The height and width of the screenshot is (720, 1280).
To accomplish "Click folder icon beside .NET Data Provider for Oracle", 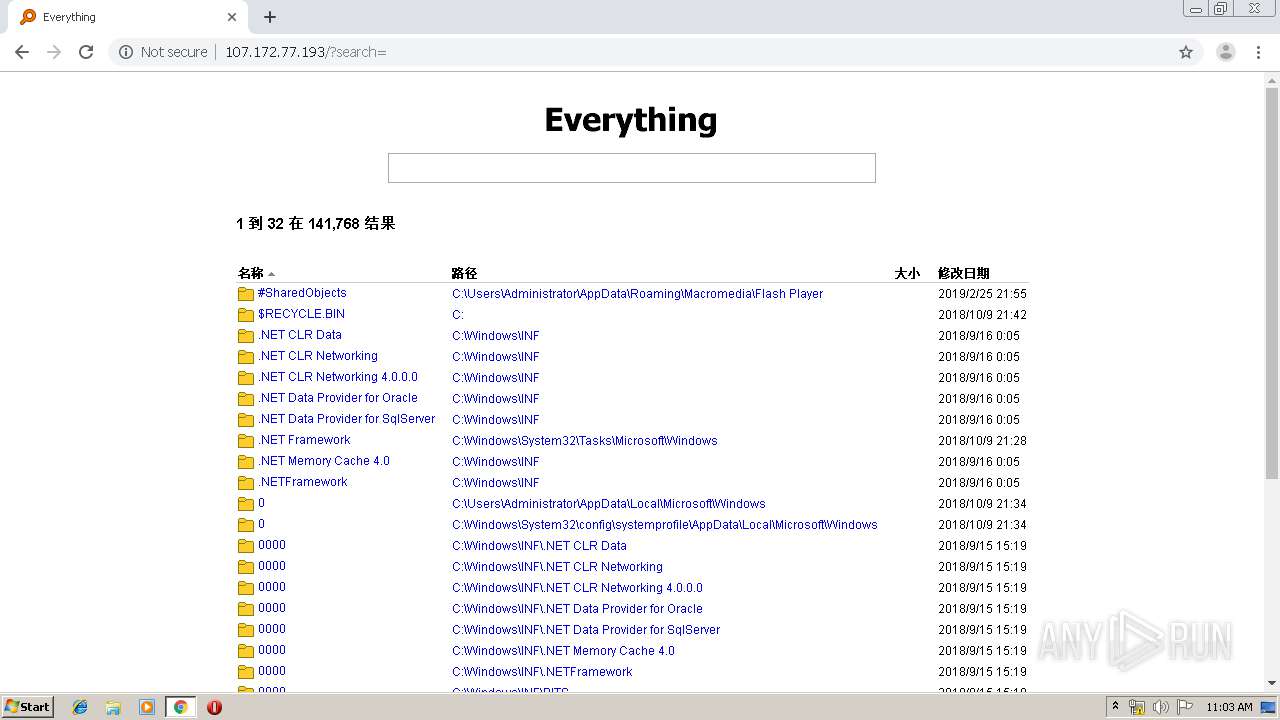I will [x=246, y=399].
